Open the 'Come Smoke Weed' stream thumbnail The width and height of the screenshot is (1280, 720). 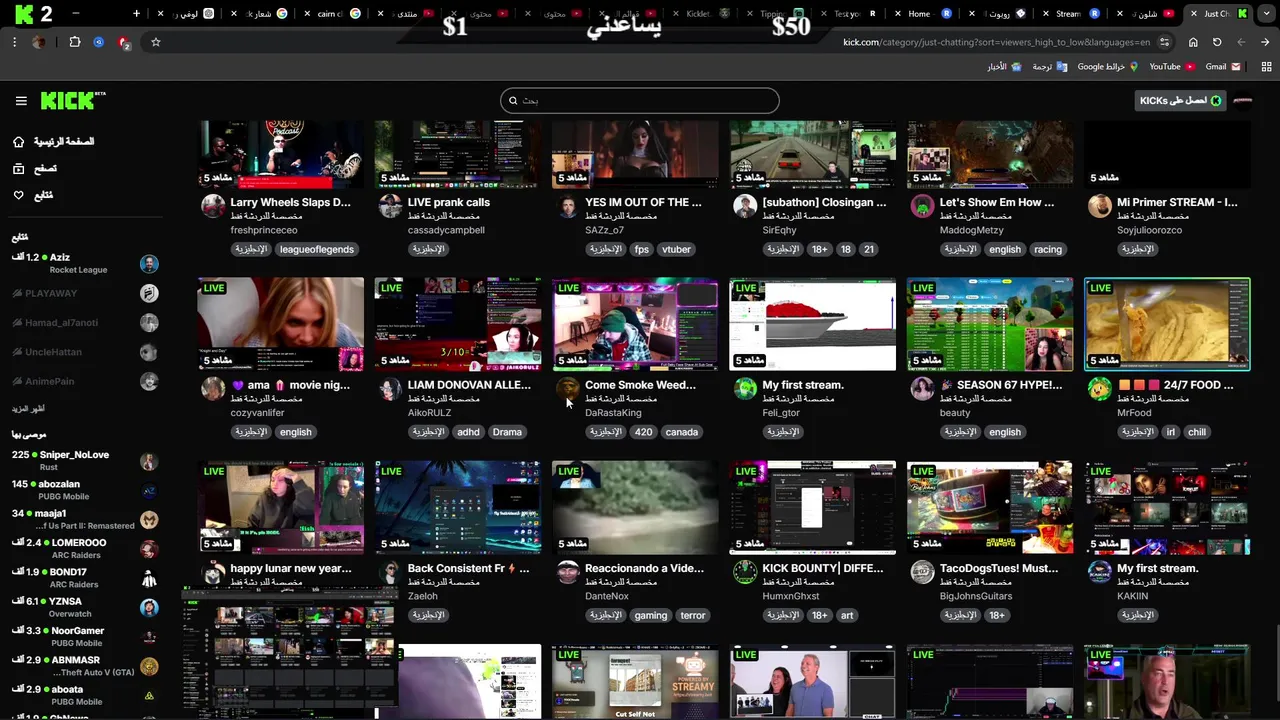click(635, 325)
